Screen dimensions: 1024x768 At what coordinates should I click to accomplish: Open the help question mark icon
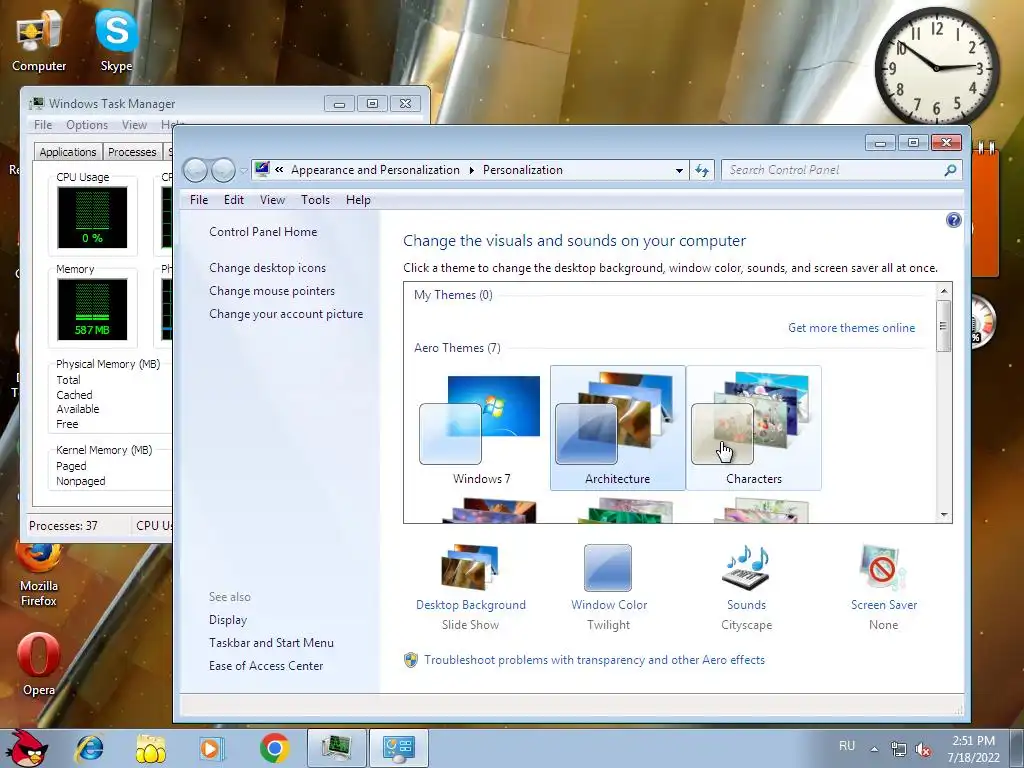tap(953, 220)
